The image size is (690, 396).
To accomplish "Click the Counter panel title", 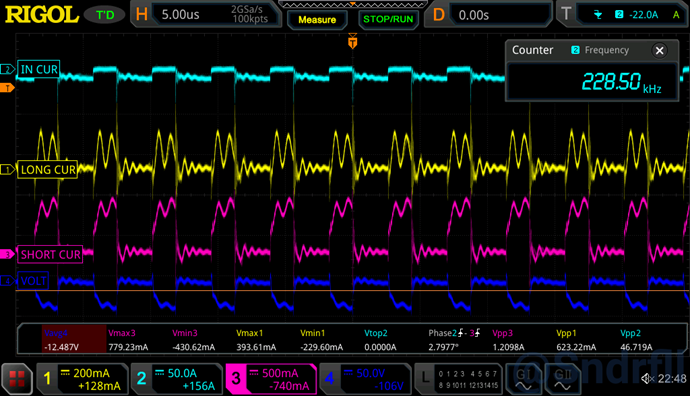I will point(532,50).
